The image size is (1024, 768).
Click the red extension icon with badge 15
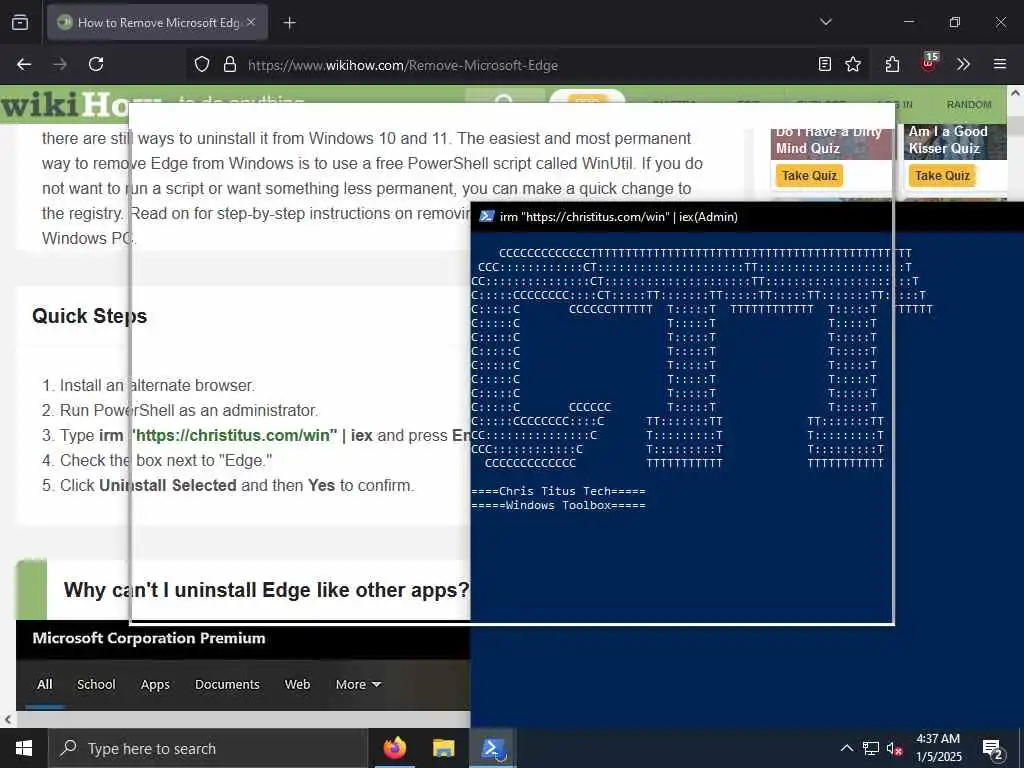click(929, 63)
